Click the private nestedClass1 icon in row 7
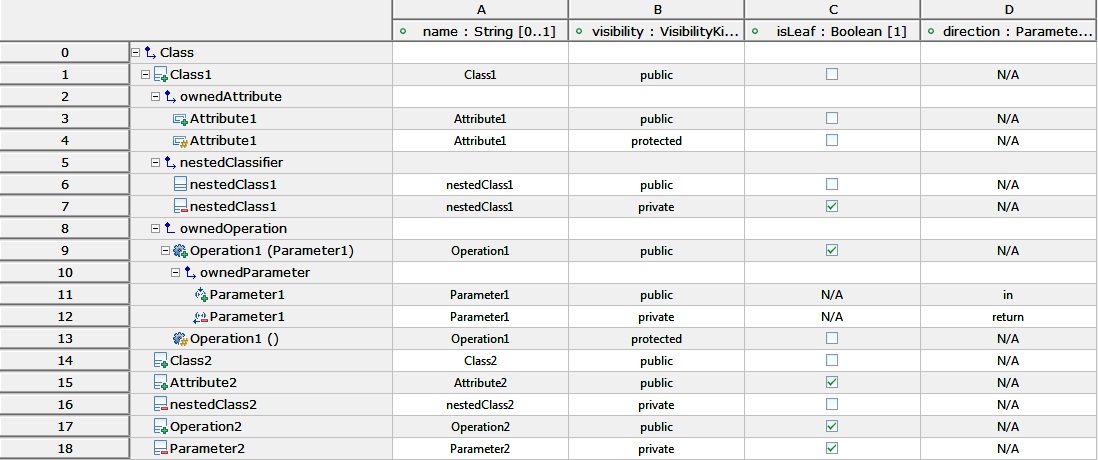Screen dimensions: 1098x460 pos(180,207)
